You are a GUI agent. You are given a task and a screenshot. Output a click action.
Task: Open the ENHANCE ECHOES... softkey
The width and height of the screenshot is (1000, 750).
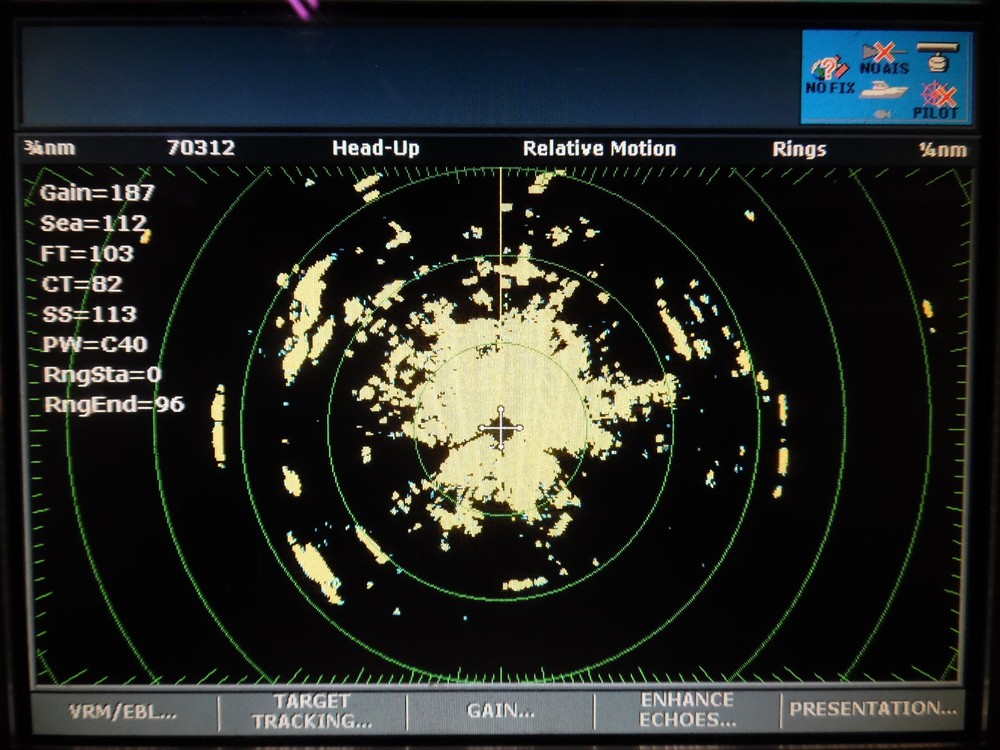687,710
